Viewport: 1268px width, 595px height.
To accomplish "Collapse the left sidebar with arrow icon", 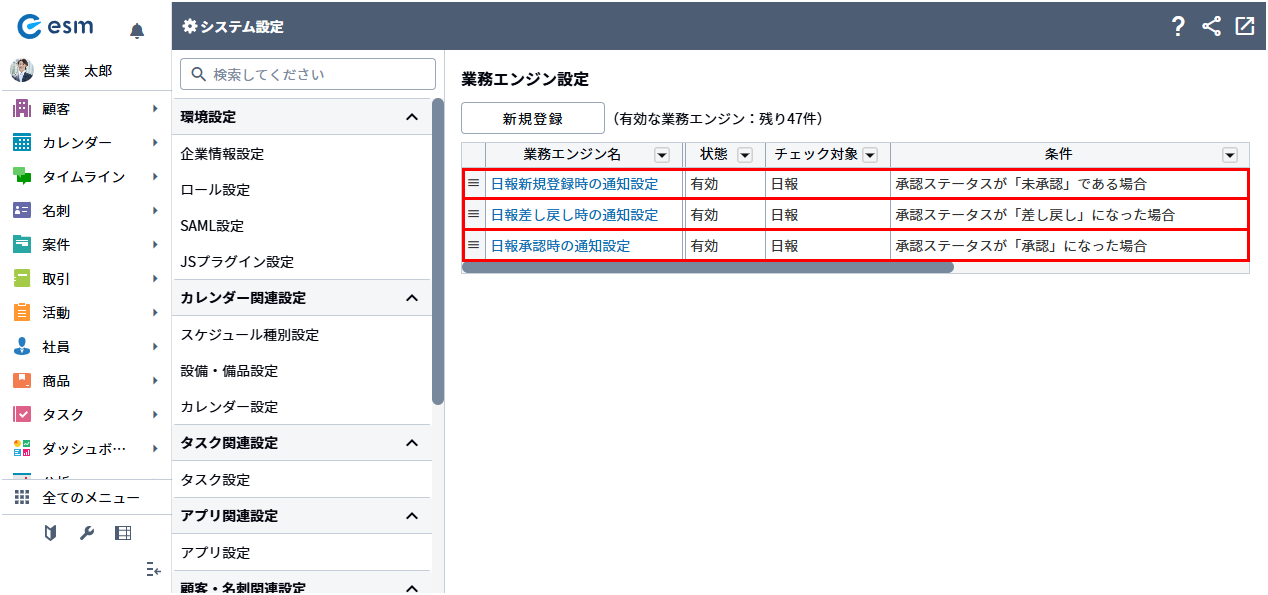I will [152, 569].
